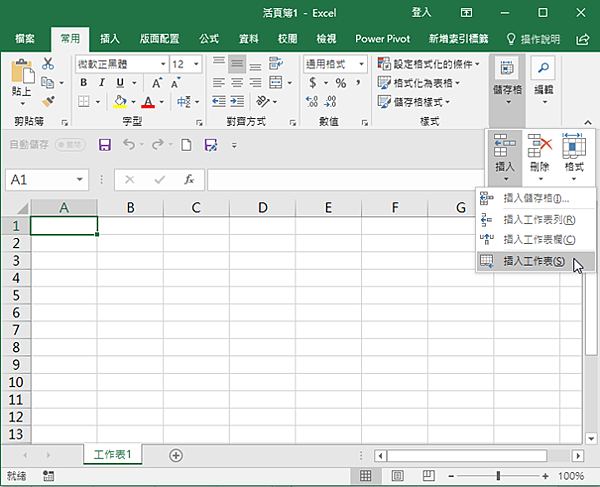Click the Wrap Text icon

tap(276, 64)
